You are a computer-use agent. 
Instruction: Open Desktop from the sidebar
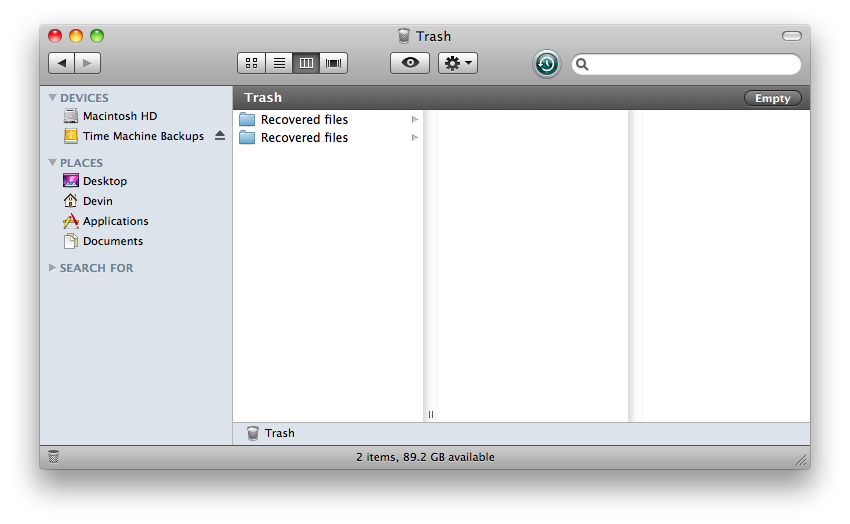tap(105, 181)
